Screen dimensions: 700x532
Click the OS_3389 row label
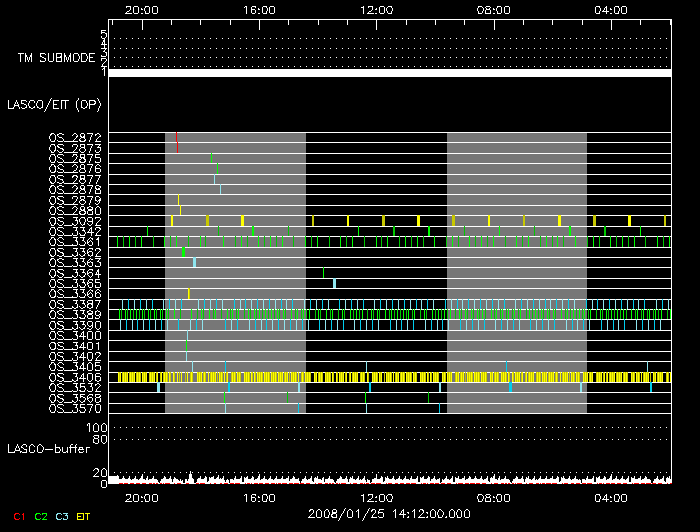[75, 315]
